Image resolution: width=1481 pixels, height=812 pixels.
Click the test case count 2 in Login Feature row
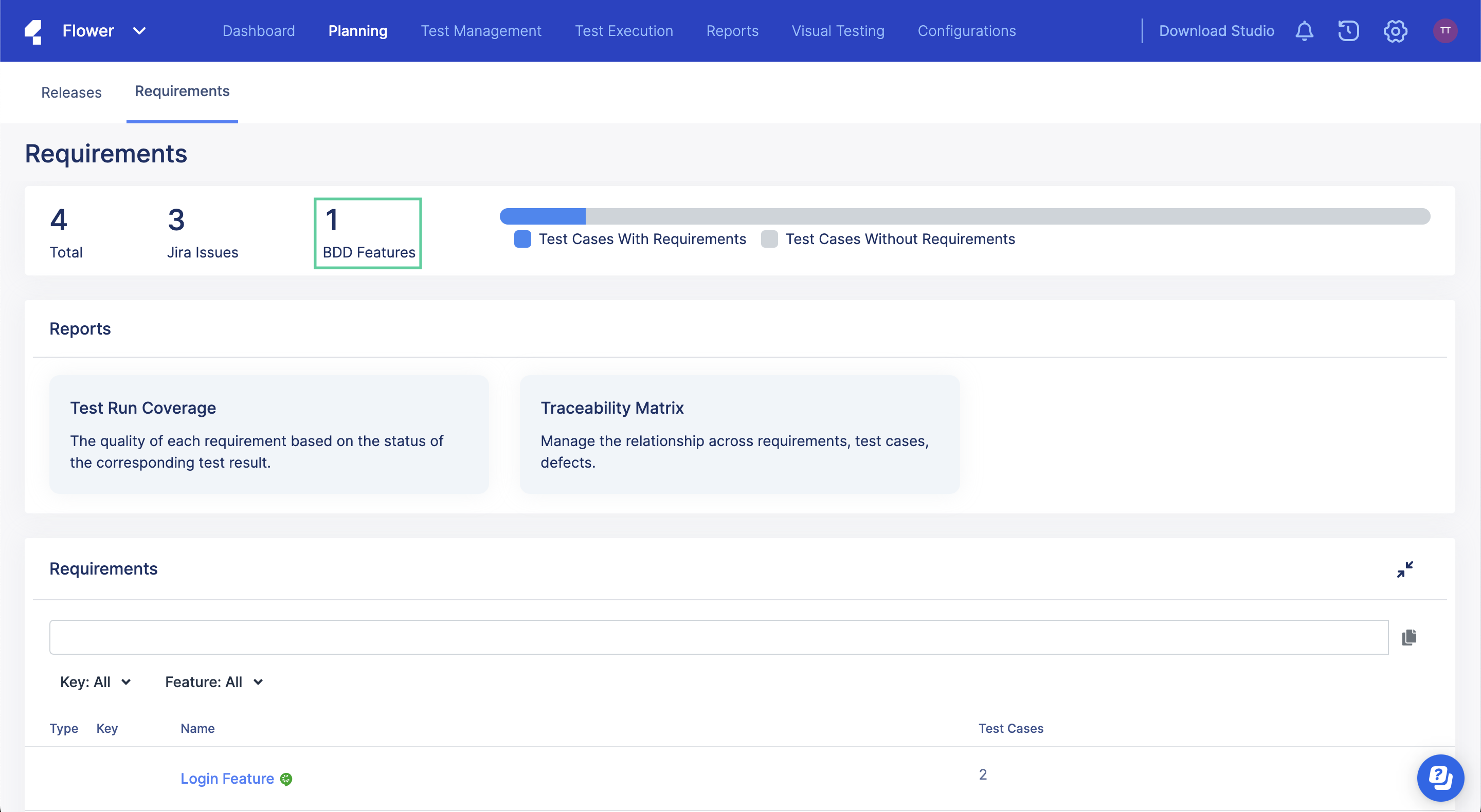coord(983,774)
